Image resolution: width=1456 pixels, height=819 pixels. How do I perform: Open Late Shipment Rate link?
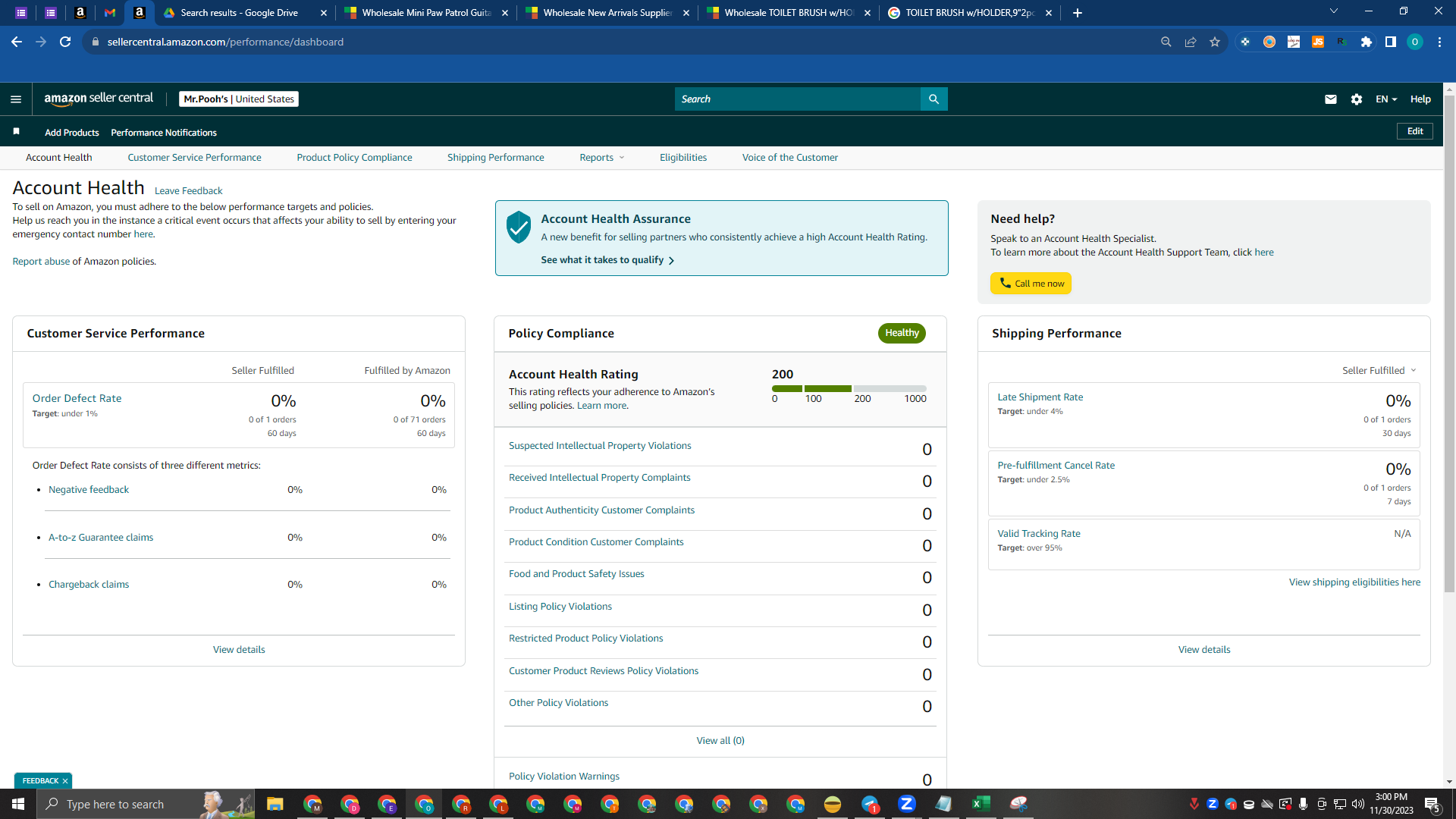[x=1040, y=397]
